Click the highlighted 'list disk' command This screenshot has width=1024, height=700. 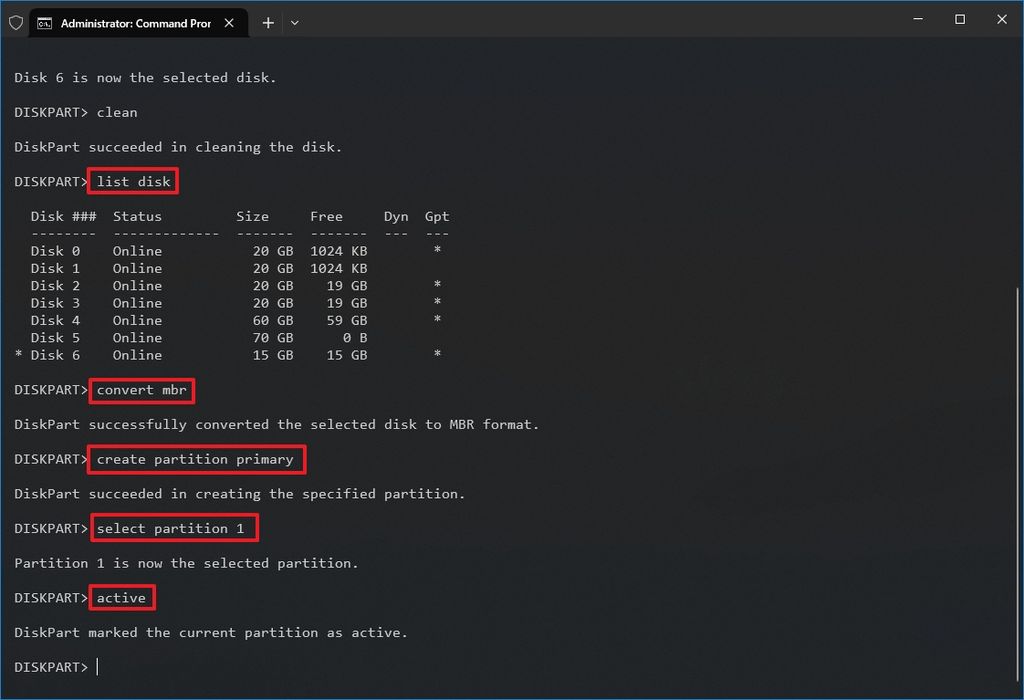(x=133, y=181)
